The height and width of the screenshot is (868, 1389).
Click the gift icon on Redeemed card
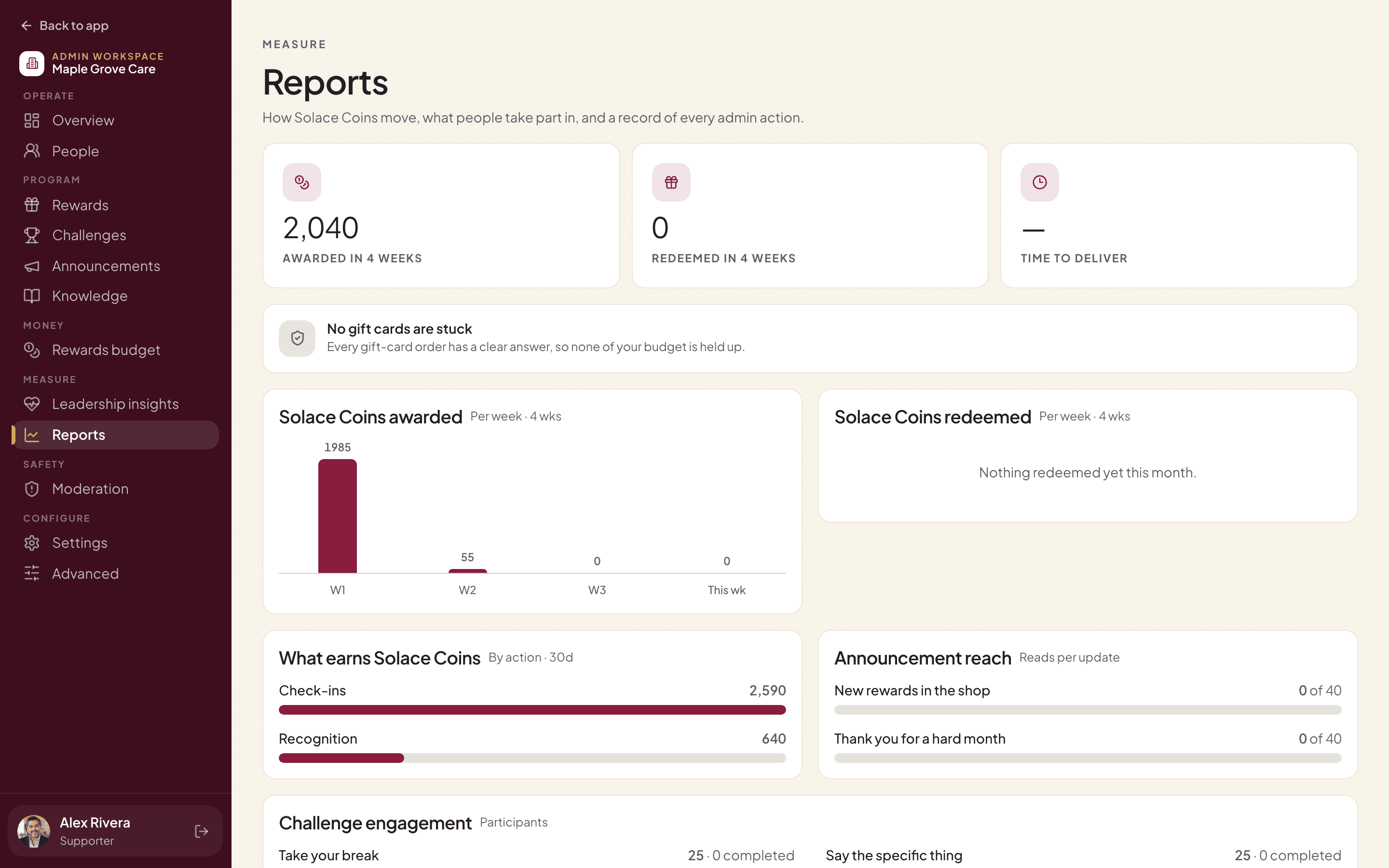point(671,183)
